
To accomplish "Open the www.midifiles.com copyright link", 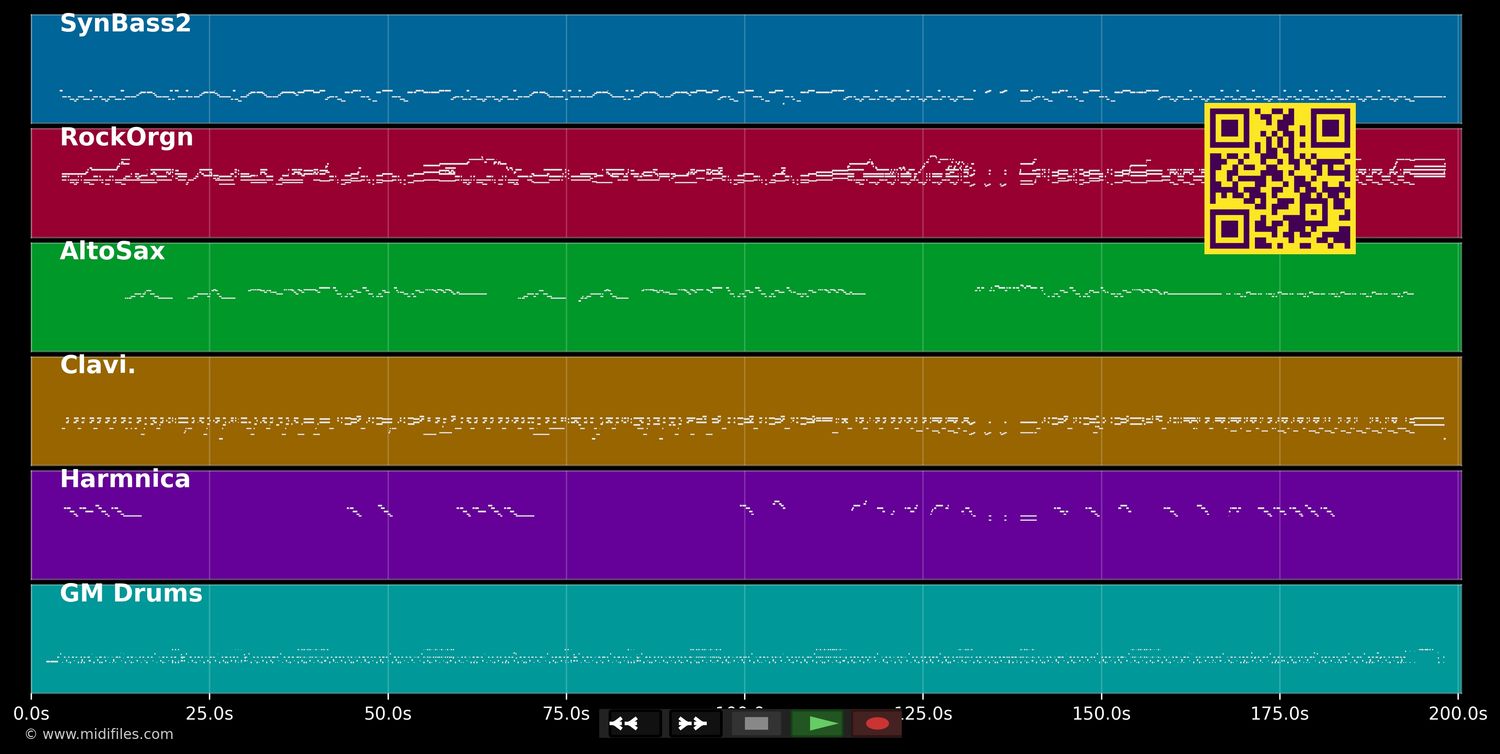I will pos(98,734).
